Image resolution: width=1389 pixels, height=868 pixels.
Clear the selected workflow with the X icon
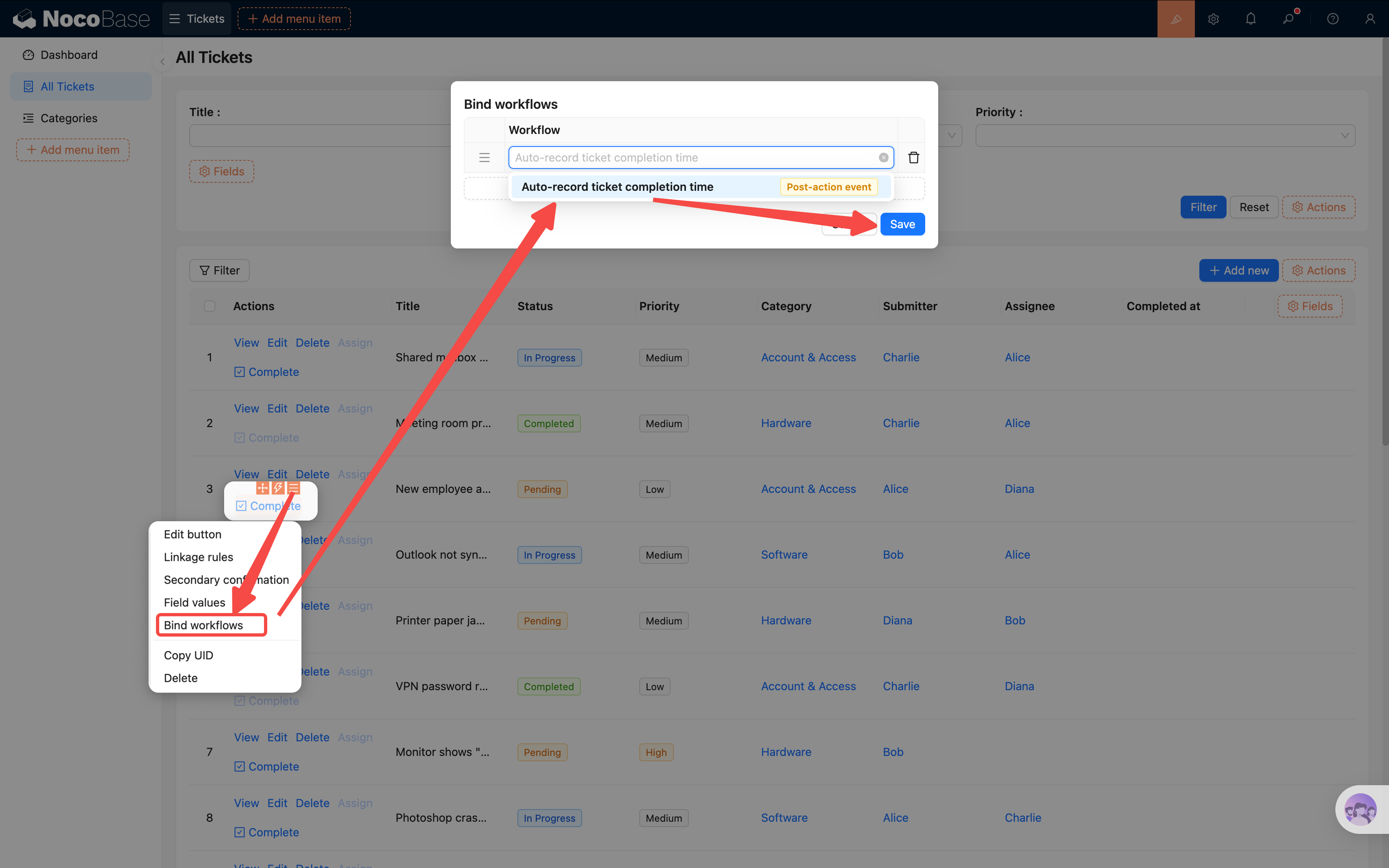883,157
